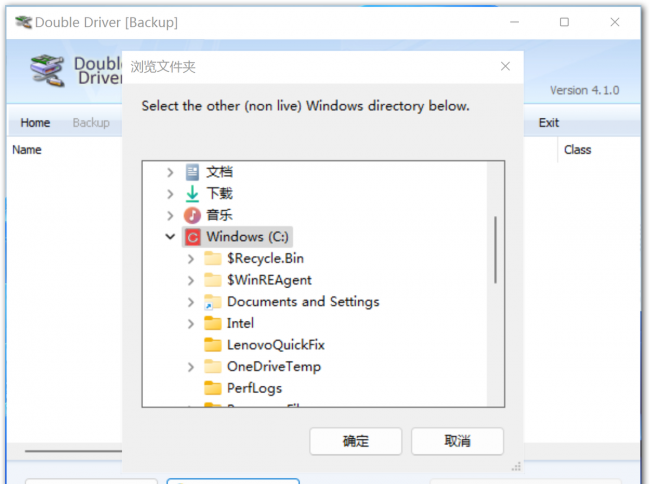This screenshot has height=484, width=650.
Task: Maximize the Double Driver window
Action: tap(564, 22)
